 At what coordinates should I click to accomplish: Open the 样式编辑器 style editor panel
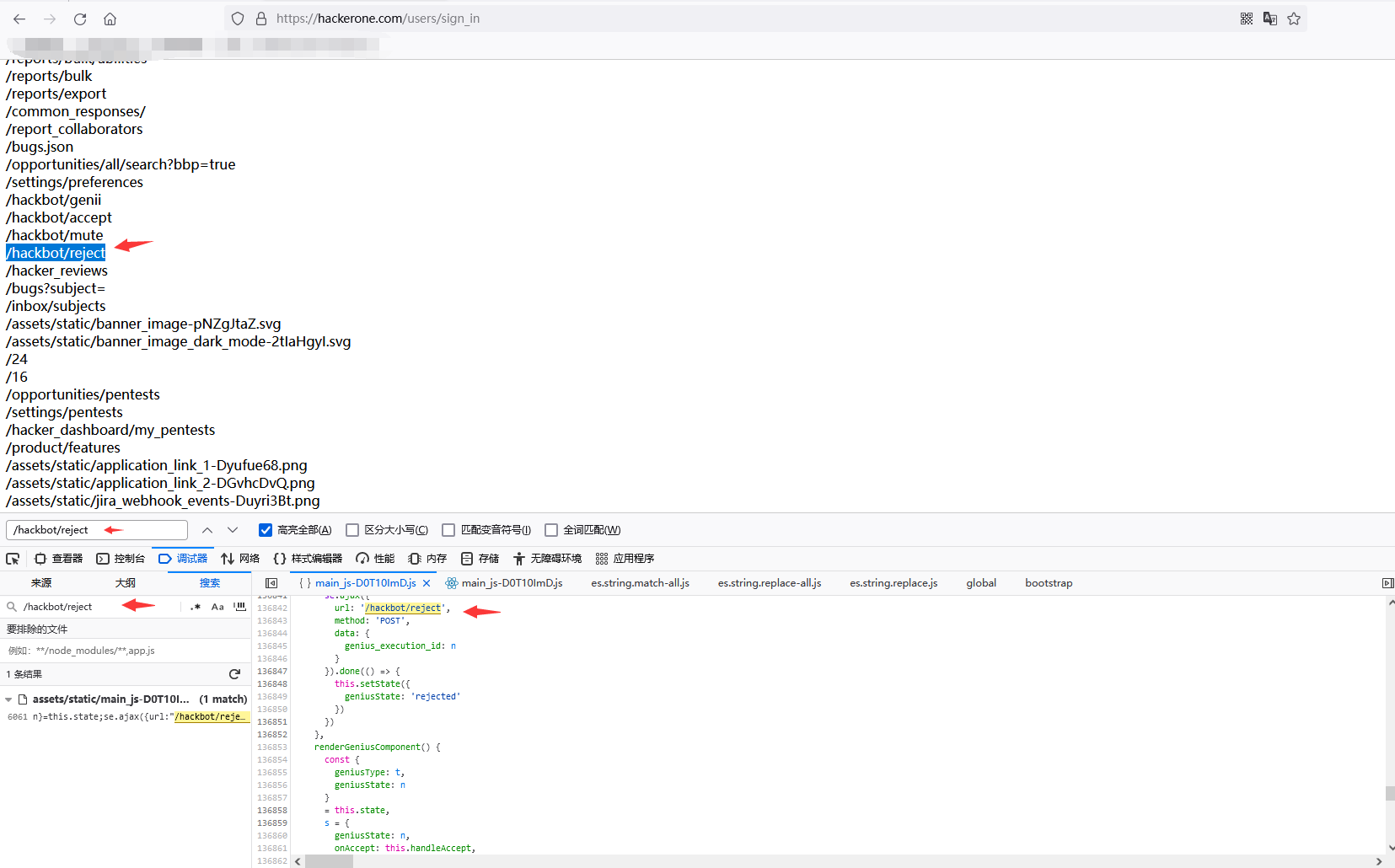(308, 559)
